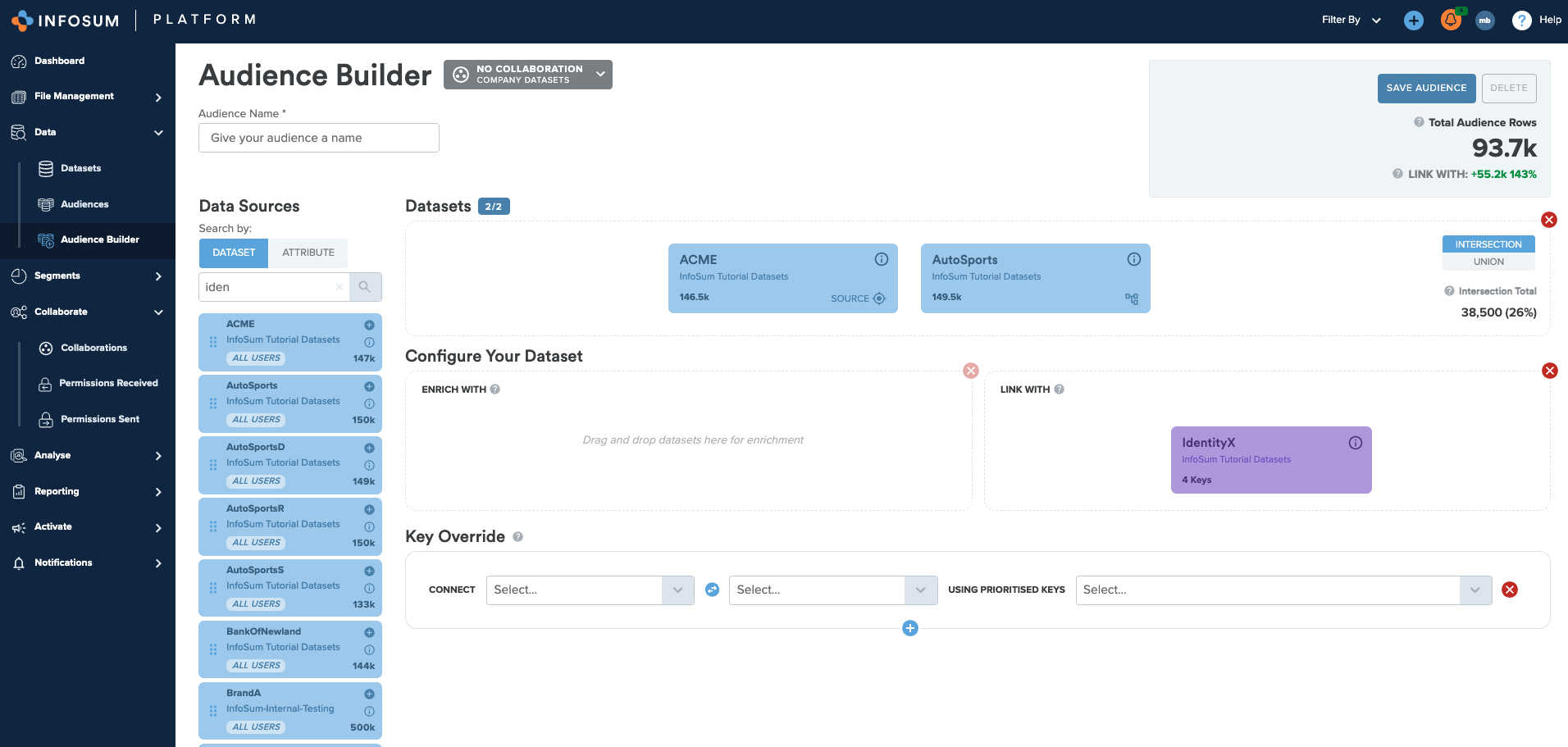Click hierarchy icon on AutoSports card
The image size is (1568, 747).
pyautogui.click(x=1132, y=299)
